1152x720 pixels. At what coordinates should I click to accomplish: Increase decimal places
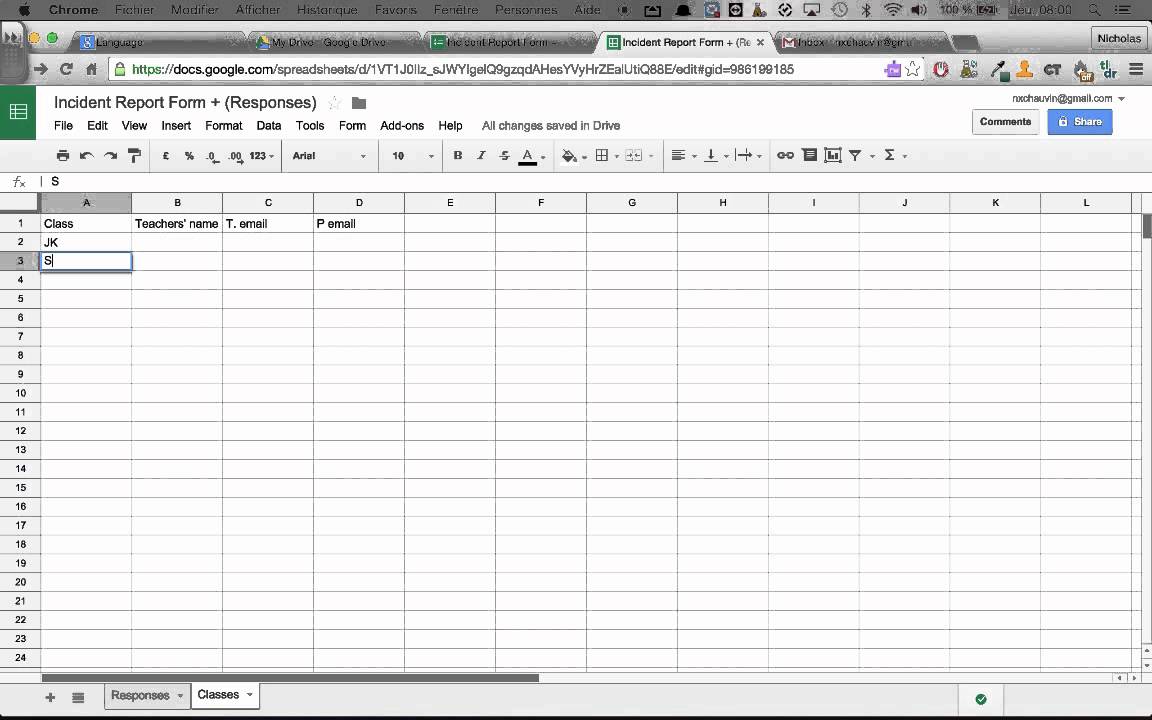(236, 156)
